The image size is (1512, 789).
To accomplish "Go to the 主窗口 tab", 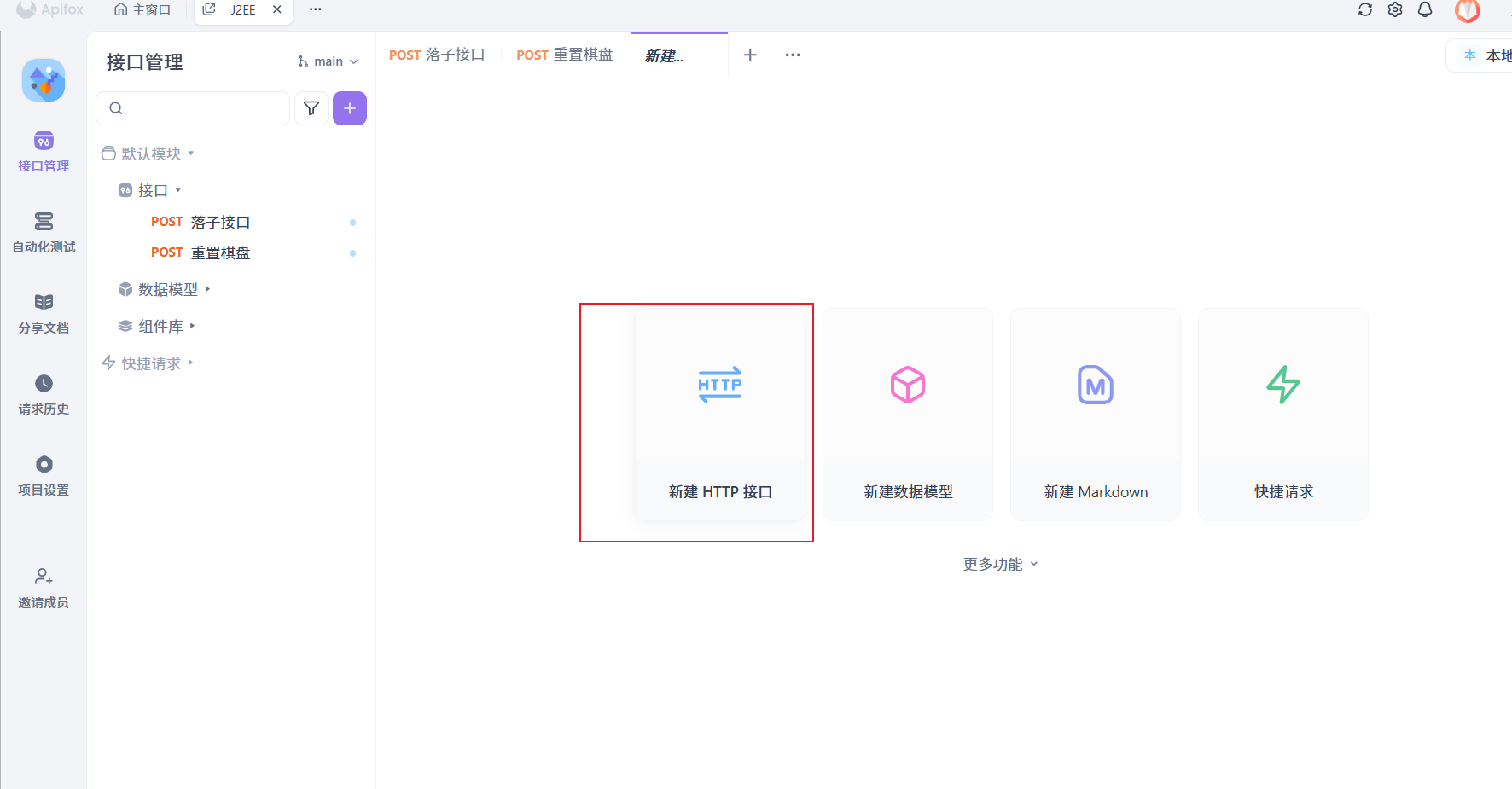I will point(142,9).
